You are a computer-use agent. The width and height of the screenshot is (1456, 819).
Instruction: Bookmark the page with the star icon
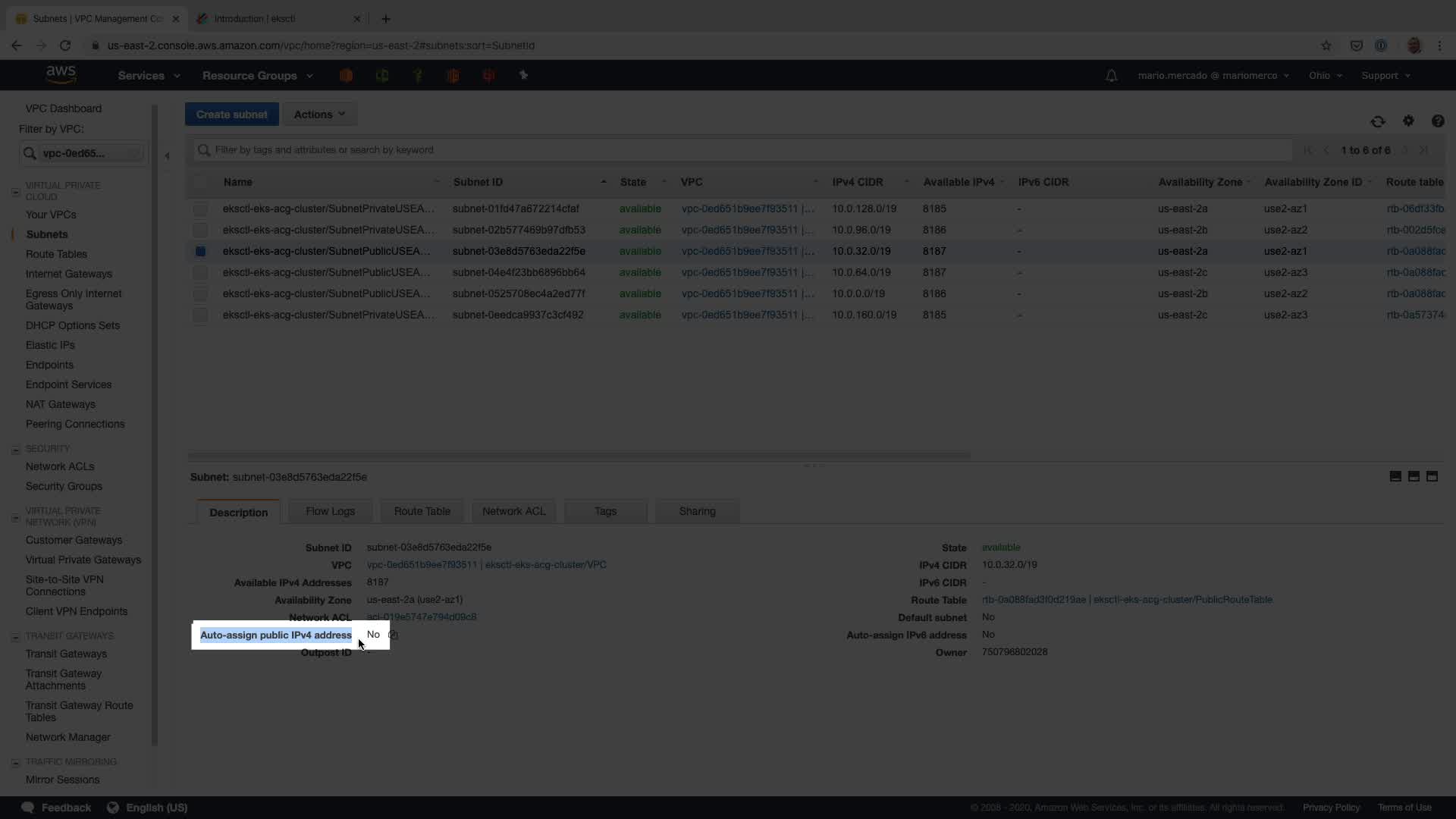click(1326, 45)
